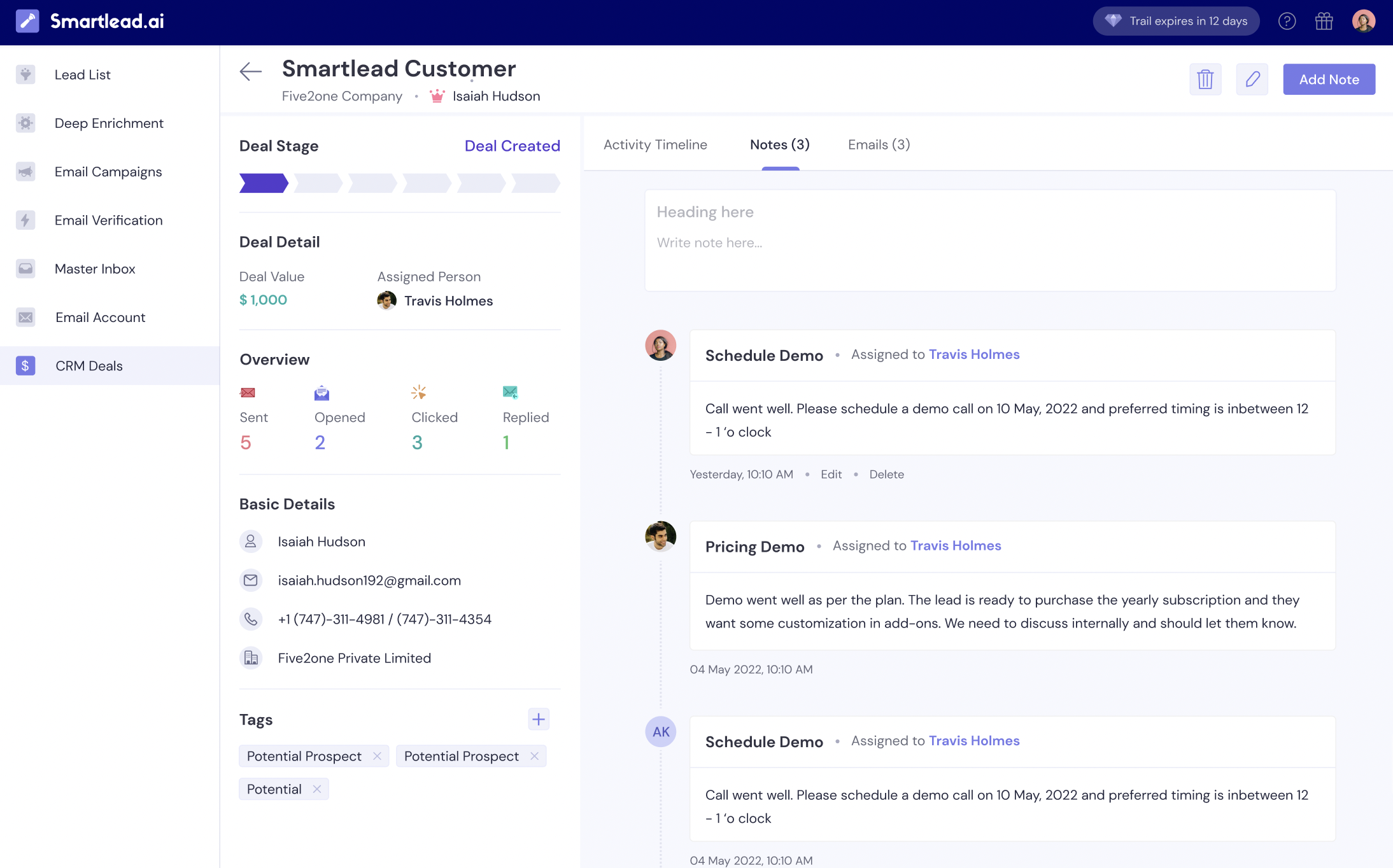
Task: Remove the Potential tag
Action: point(317,788)
